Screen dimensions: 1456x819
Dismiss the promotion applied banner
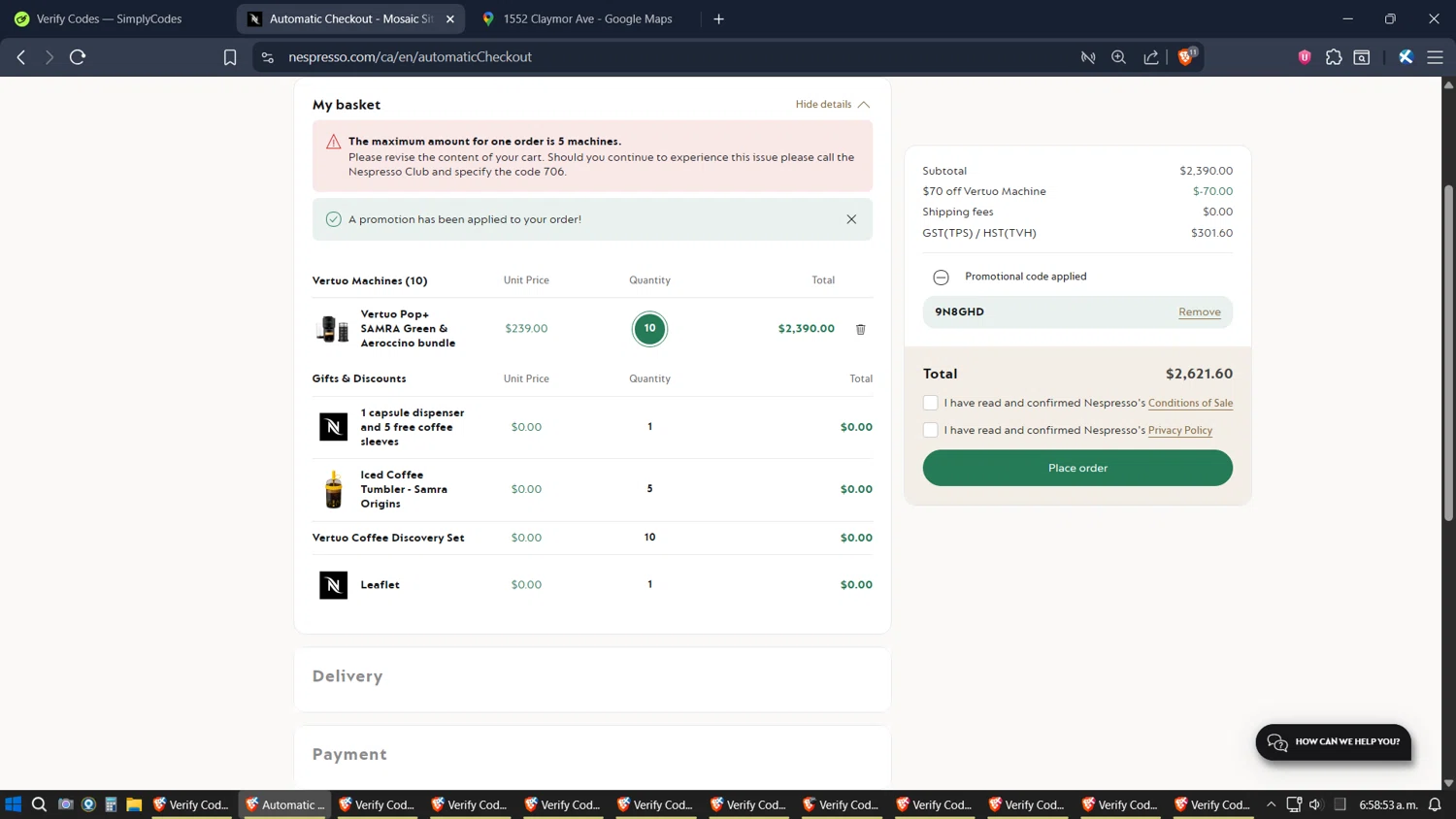tap(851, 219)
